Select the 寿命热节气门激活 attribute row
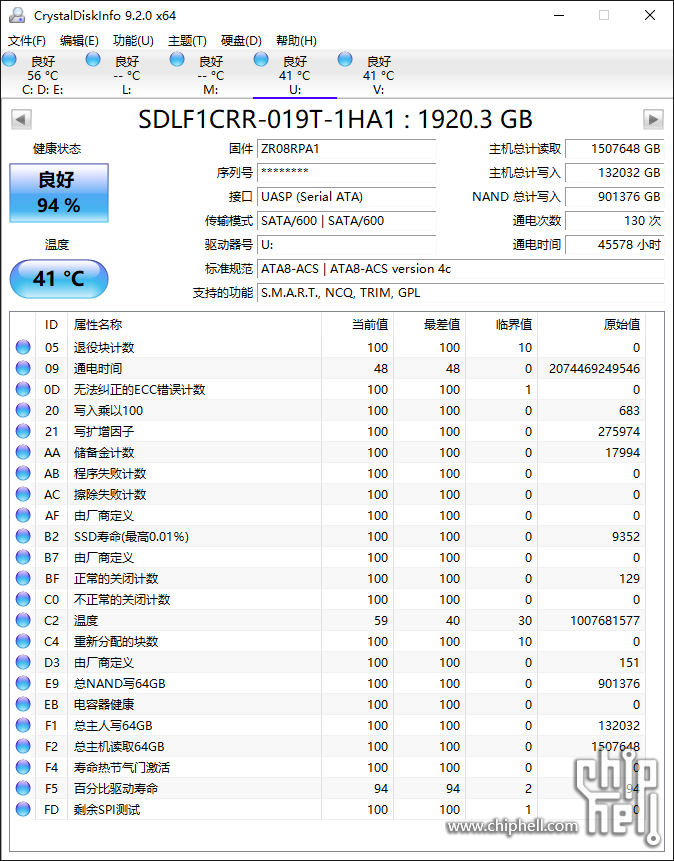 [327, 767]
